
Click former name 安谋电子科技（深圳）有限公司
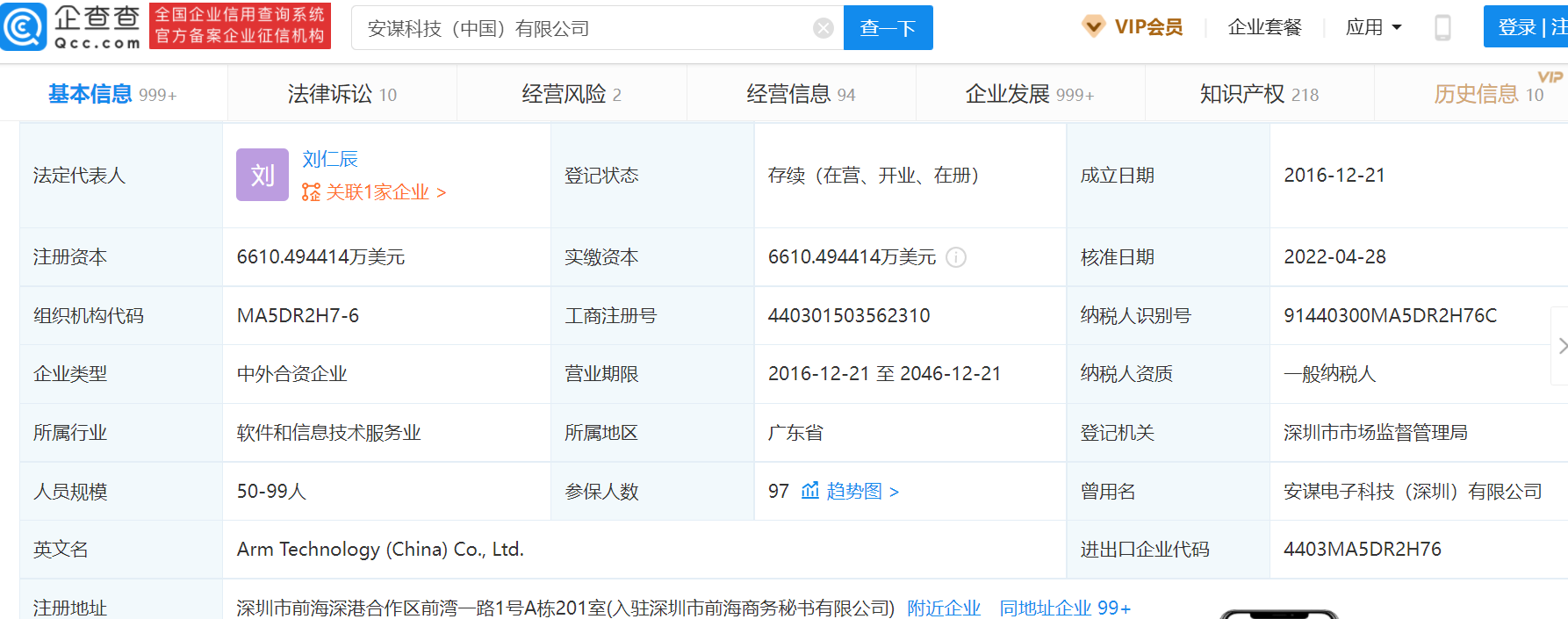pyautogui.click(x=1413, y=492)
